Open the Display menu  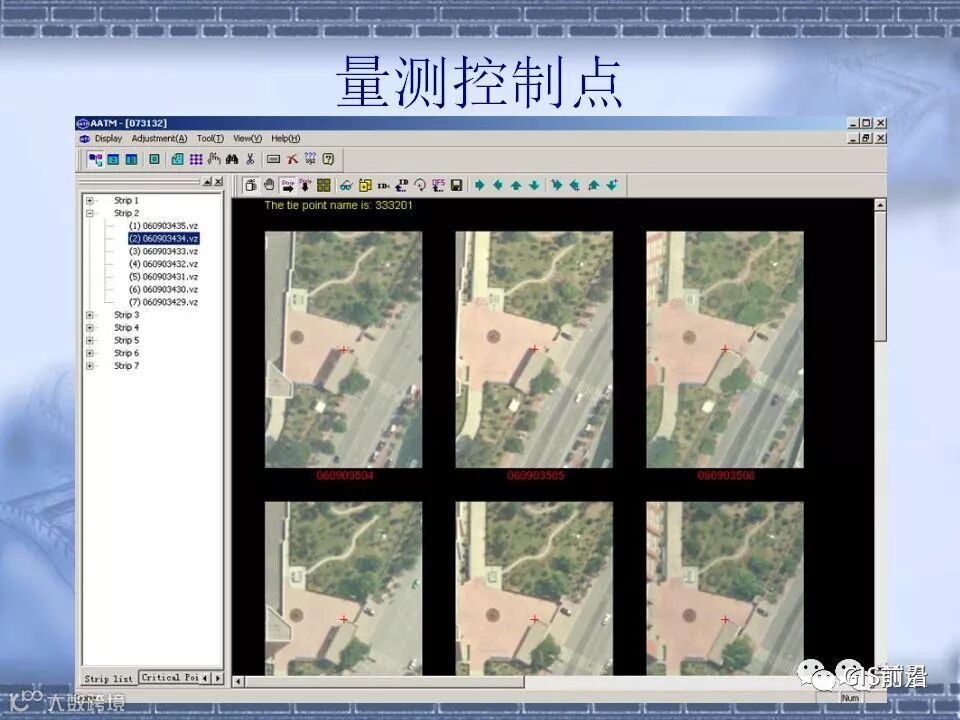[x=108, y=138]
